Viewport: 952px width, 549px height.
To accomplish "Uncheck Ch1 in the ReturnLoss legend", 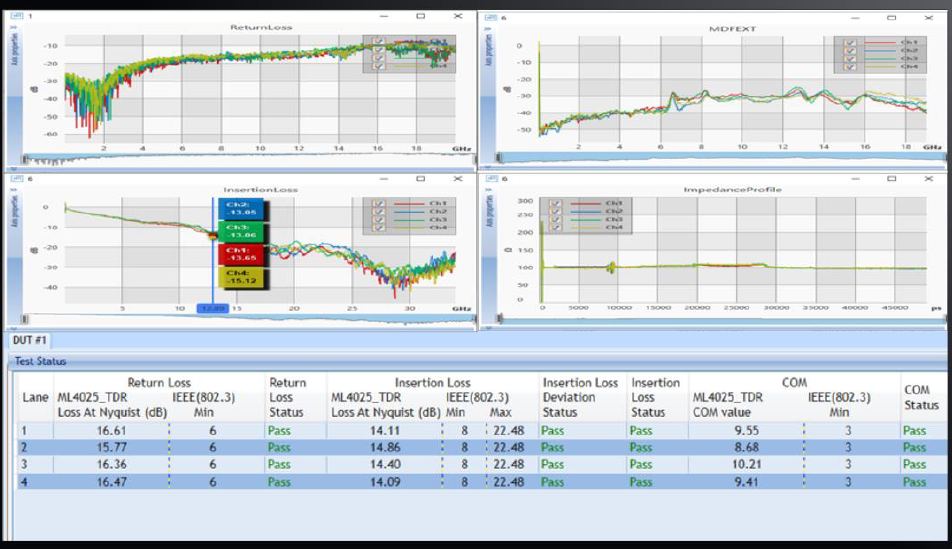I will click(x=377, y=41).
